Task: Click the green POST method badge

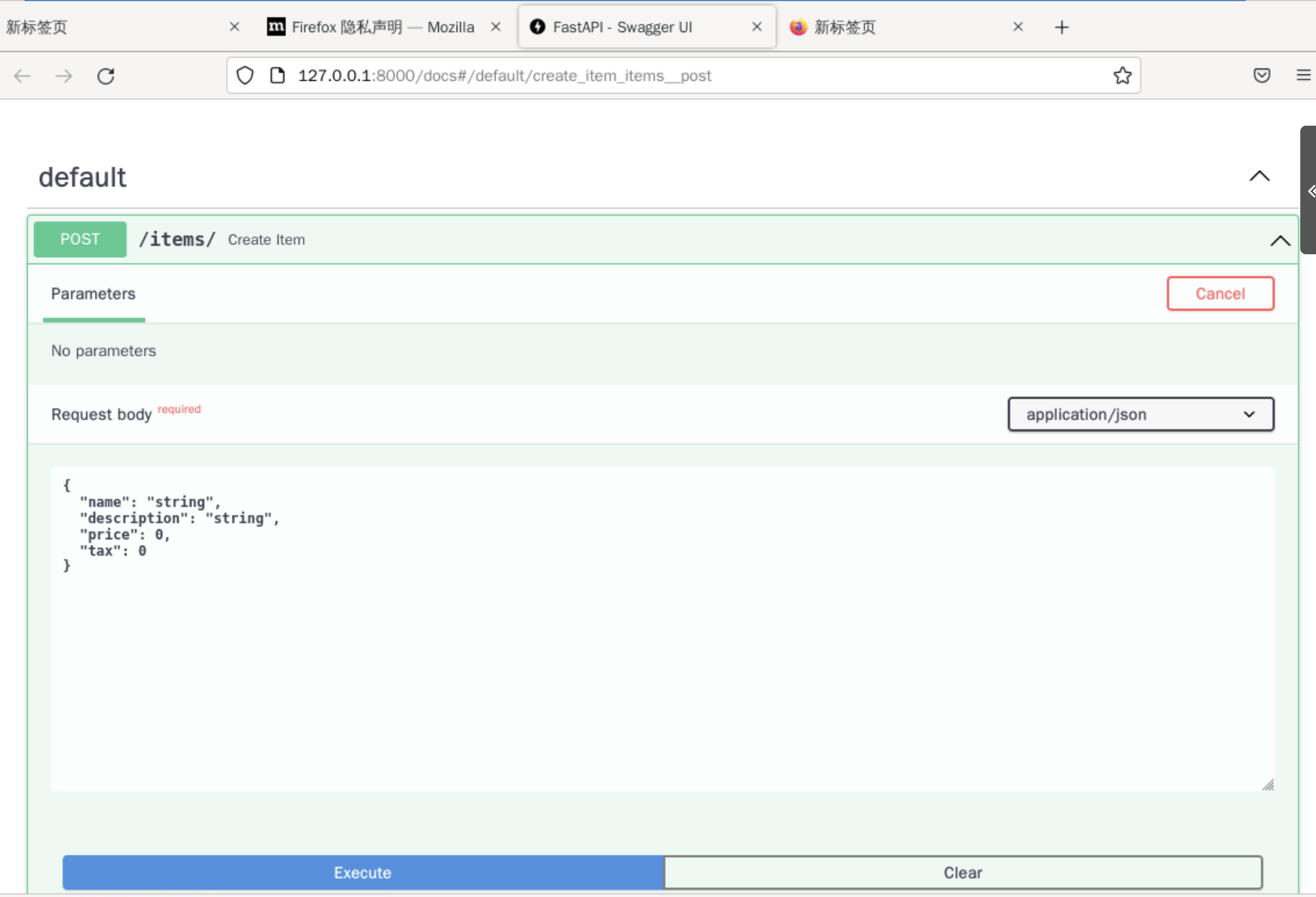Action: pyautogui.click(x=80, y=239)
